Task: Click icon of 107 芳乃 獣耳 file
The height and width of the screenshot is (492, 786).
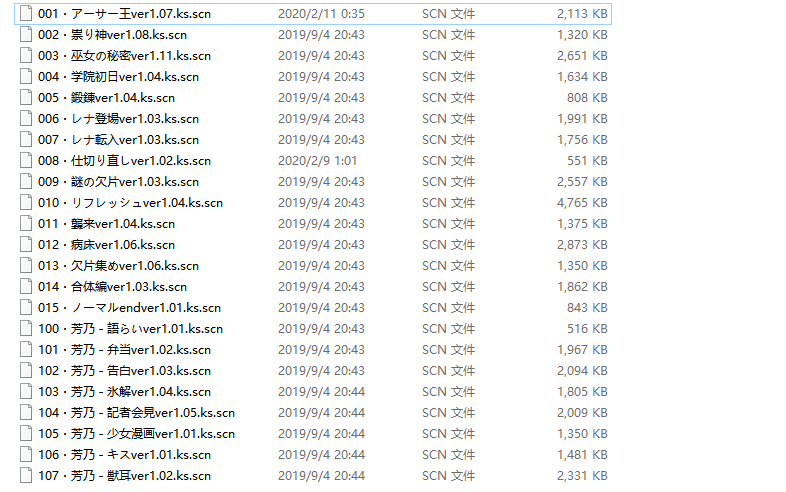Action: coord(26,475)
